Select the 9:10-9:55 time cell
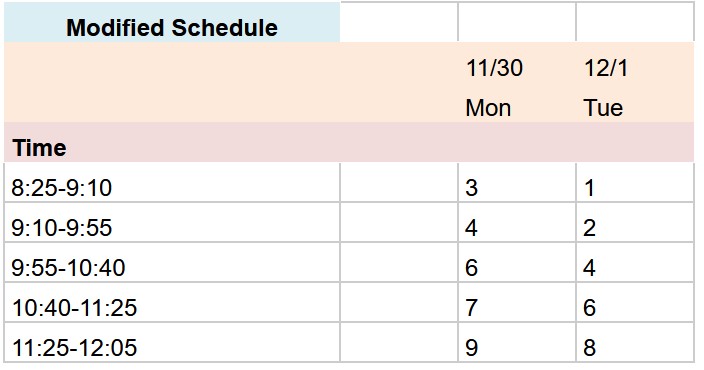Image resolution: width=704 pixels, height=370 pixels. coord(172,222)
